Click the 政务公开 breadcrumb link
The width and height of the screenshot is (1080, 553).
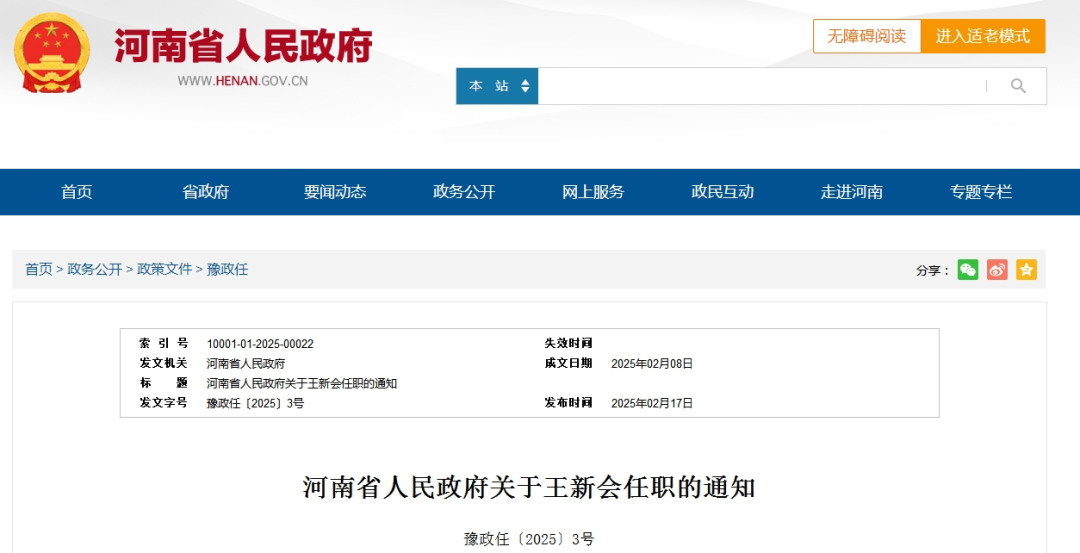tap(94, 269)
